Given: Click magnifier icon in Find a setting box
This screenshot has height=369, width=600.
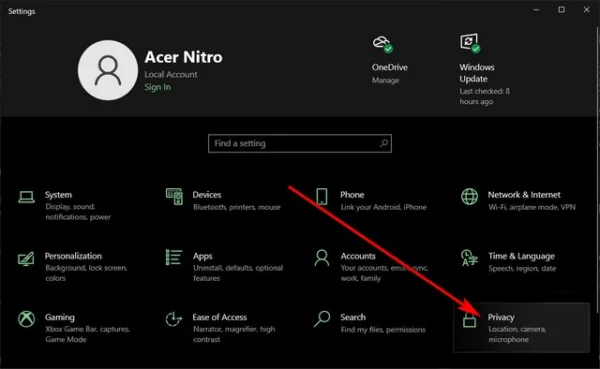Looking at the screenshot, I should (x=383, y=144).
